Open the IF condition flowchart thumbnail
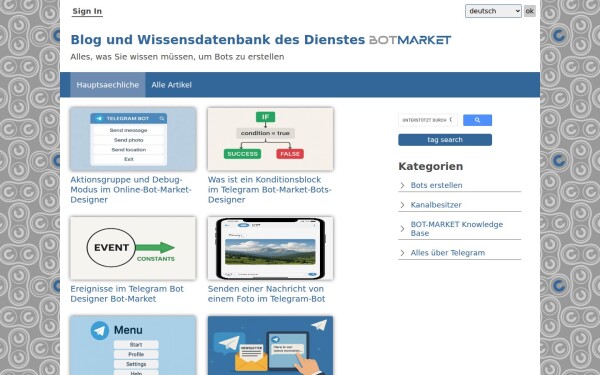This screenshot has height=375, width=600. 270,139
